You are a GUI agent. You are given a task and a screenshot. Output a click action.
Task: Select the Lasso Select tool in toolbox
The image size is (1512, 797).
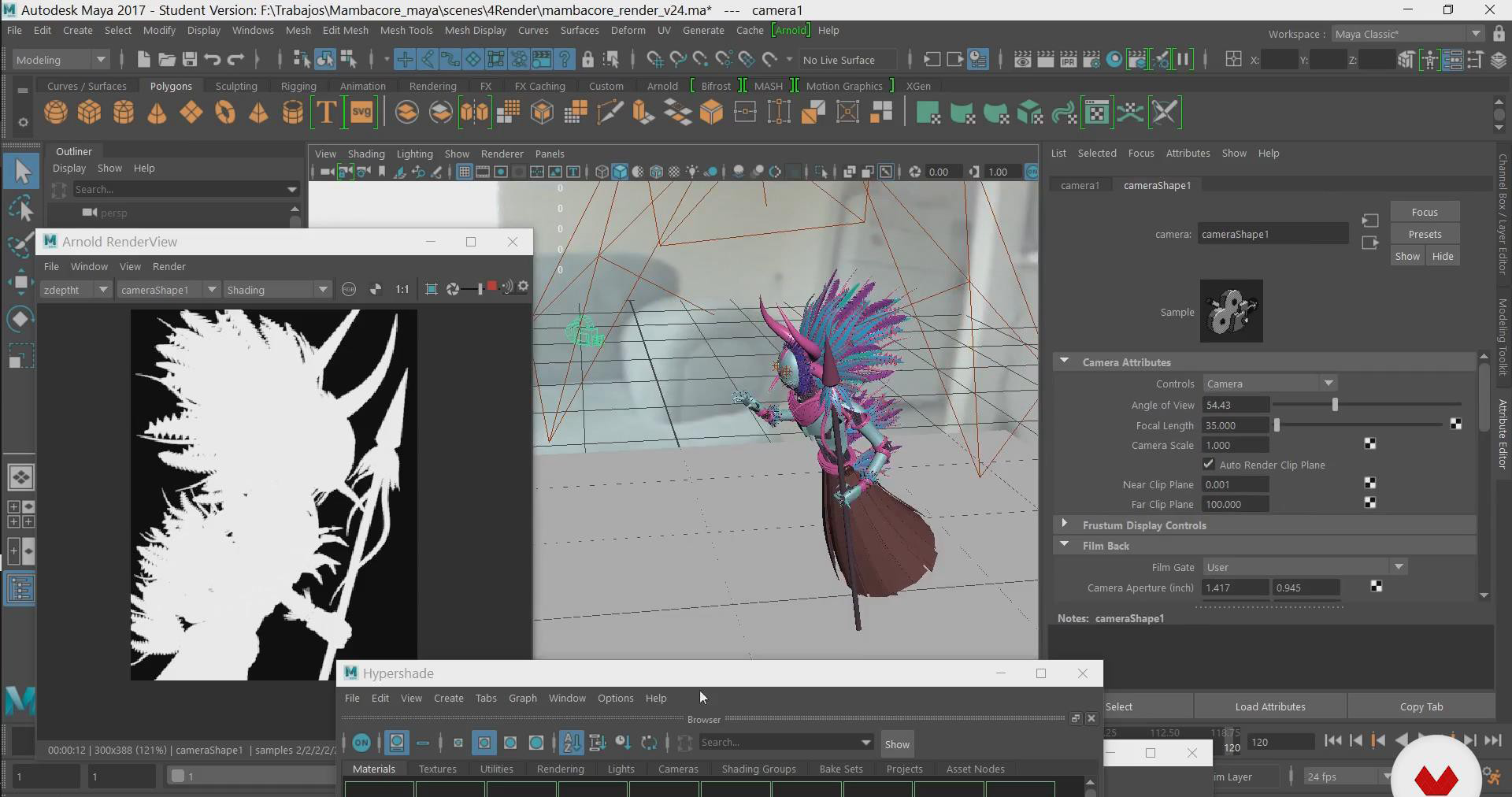[21, 208]
